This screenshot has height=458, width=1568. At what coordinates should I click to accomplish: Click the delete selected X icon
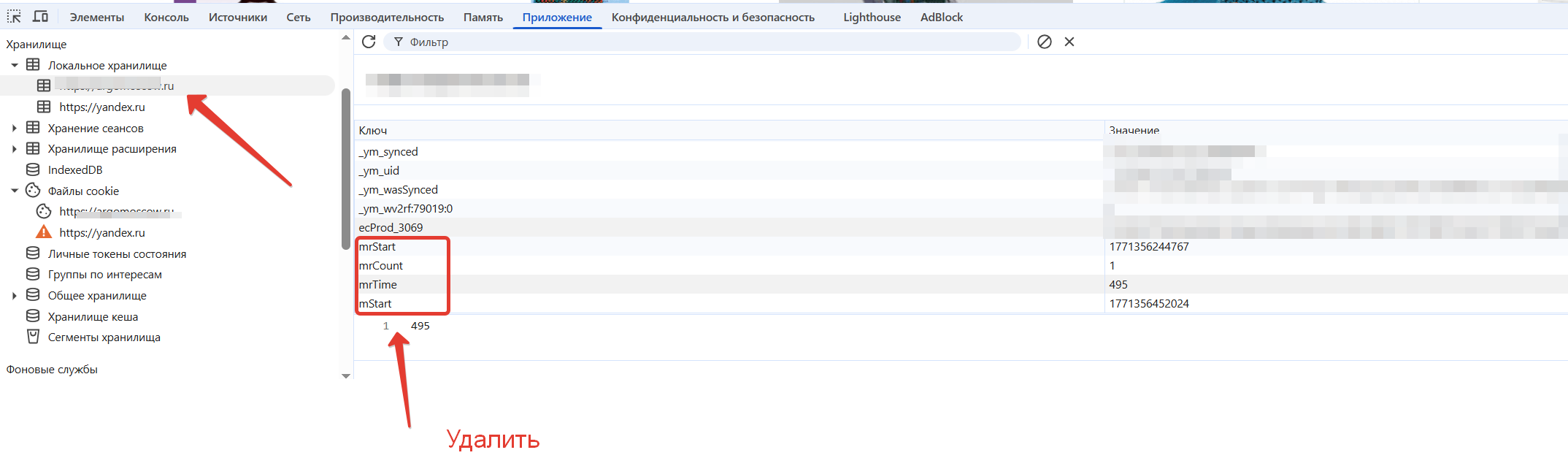coord(1069,42)
